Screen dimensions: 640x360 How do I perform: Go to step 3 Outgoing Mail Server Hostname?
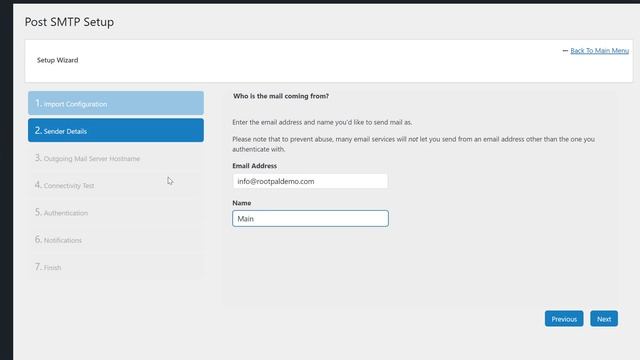(x=116, y=158)
